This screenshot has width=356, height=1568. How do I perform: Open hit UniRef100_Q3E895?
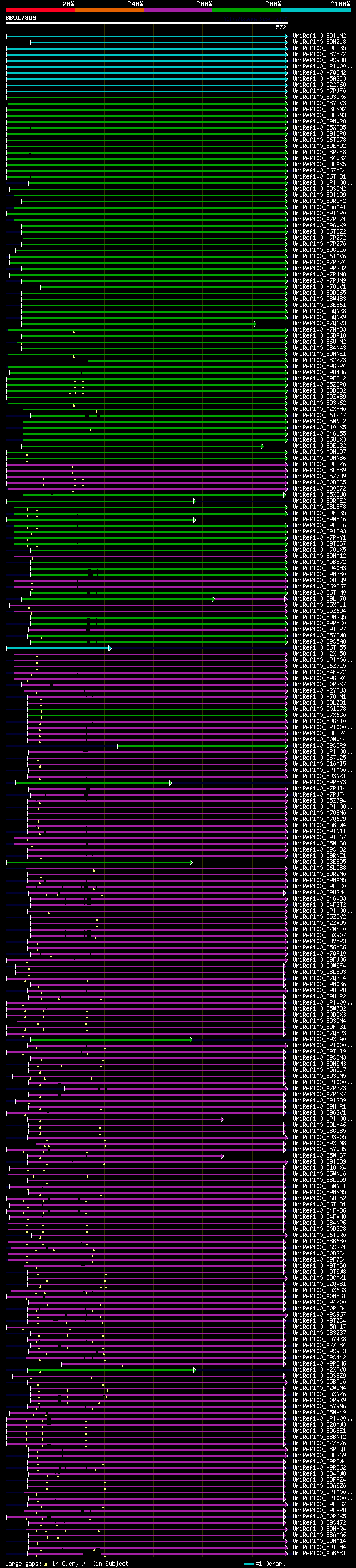click(x=319, y=862)
